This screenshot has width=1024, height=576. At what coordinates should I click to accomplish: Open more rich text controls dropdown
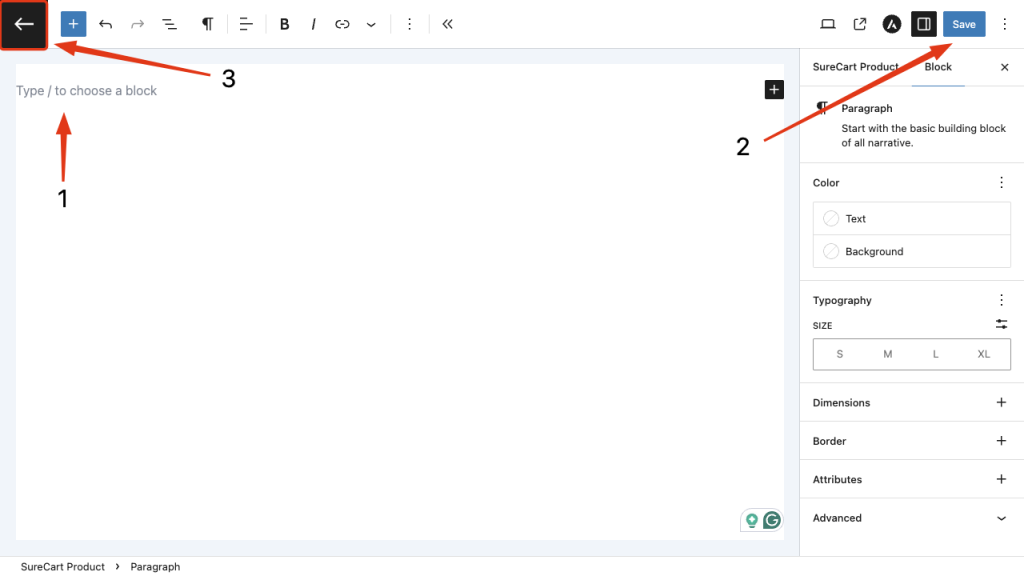pyautogui.click(x=371, y=24)
